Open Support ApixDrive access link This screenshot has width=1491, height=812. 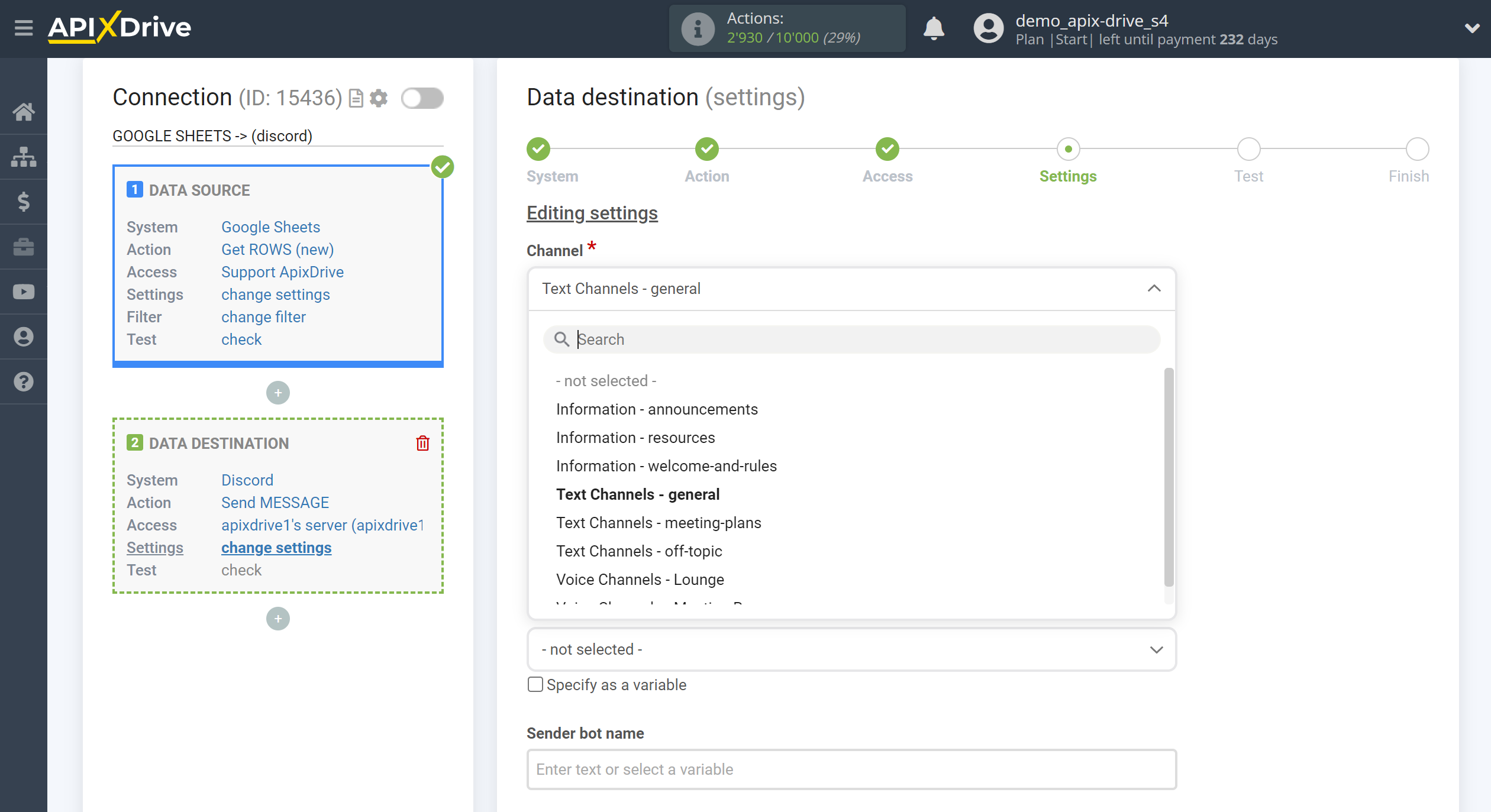pos(282,272)
